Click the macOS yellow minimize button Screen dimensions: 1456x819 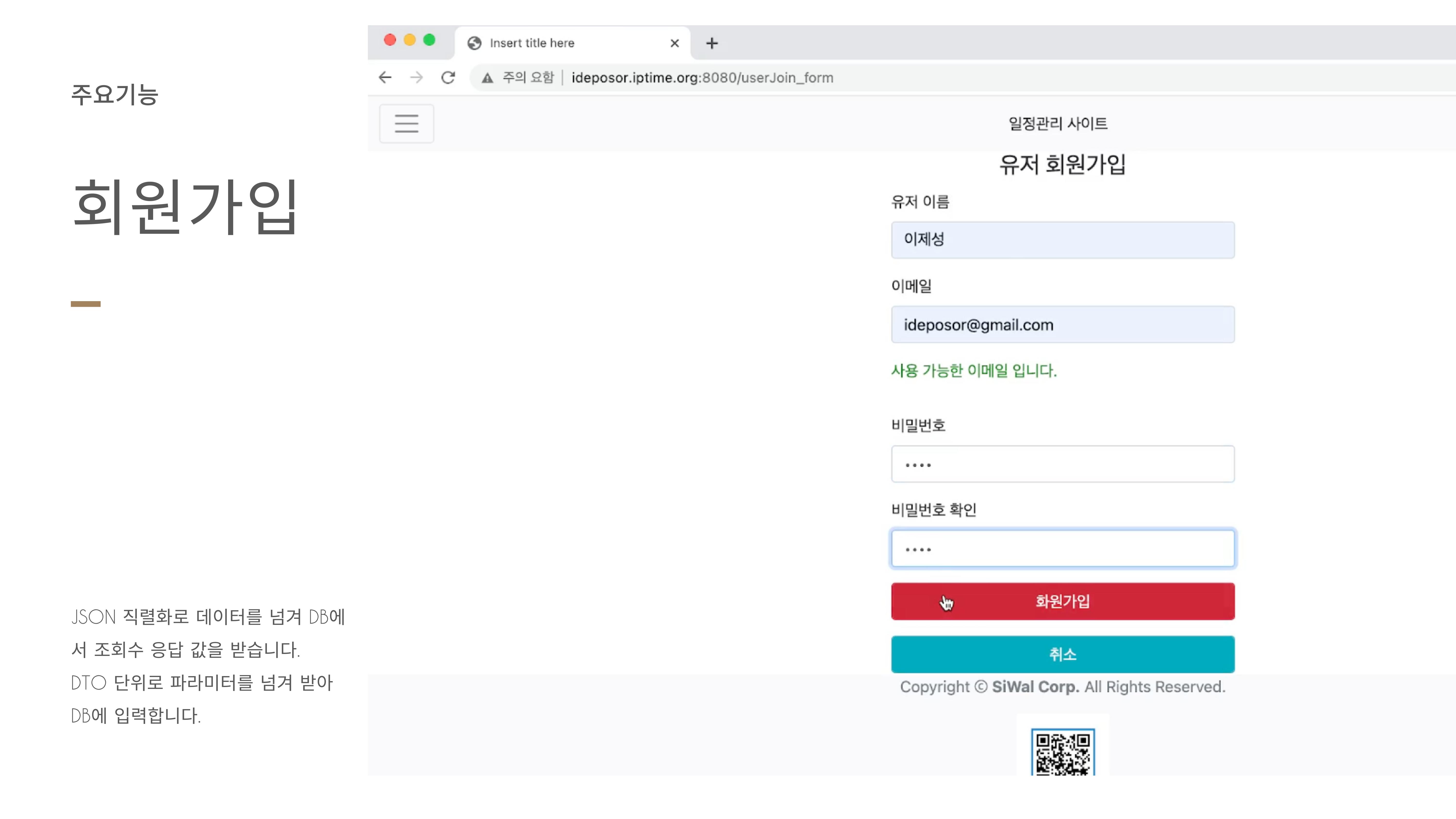click(410, 40)
